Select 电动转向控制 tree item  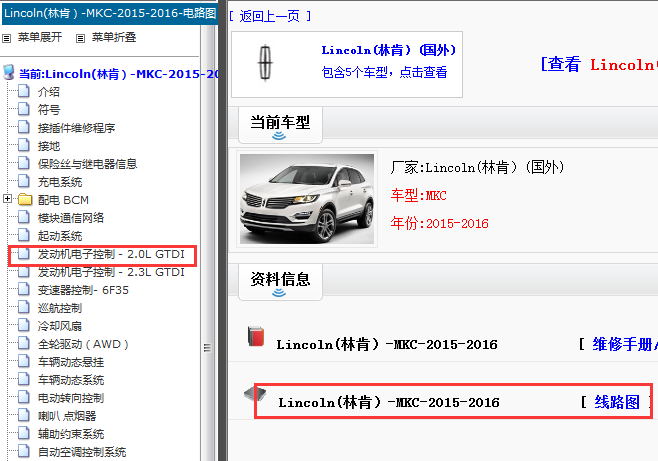click(70, 398)
